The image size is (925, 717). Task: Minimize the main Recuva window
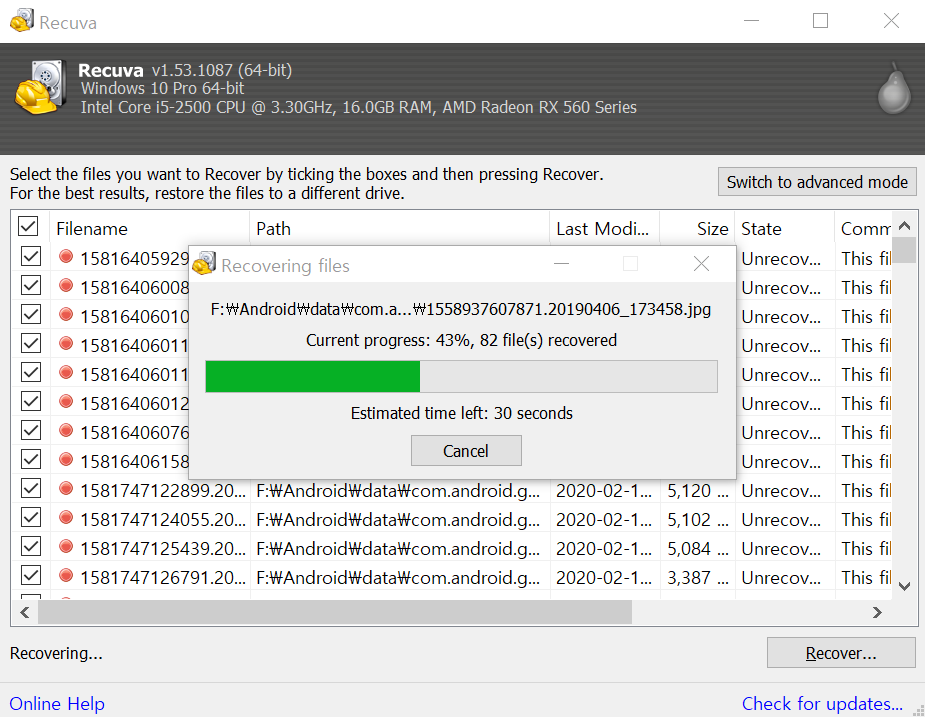point(752,21)
